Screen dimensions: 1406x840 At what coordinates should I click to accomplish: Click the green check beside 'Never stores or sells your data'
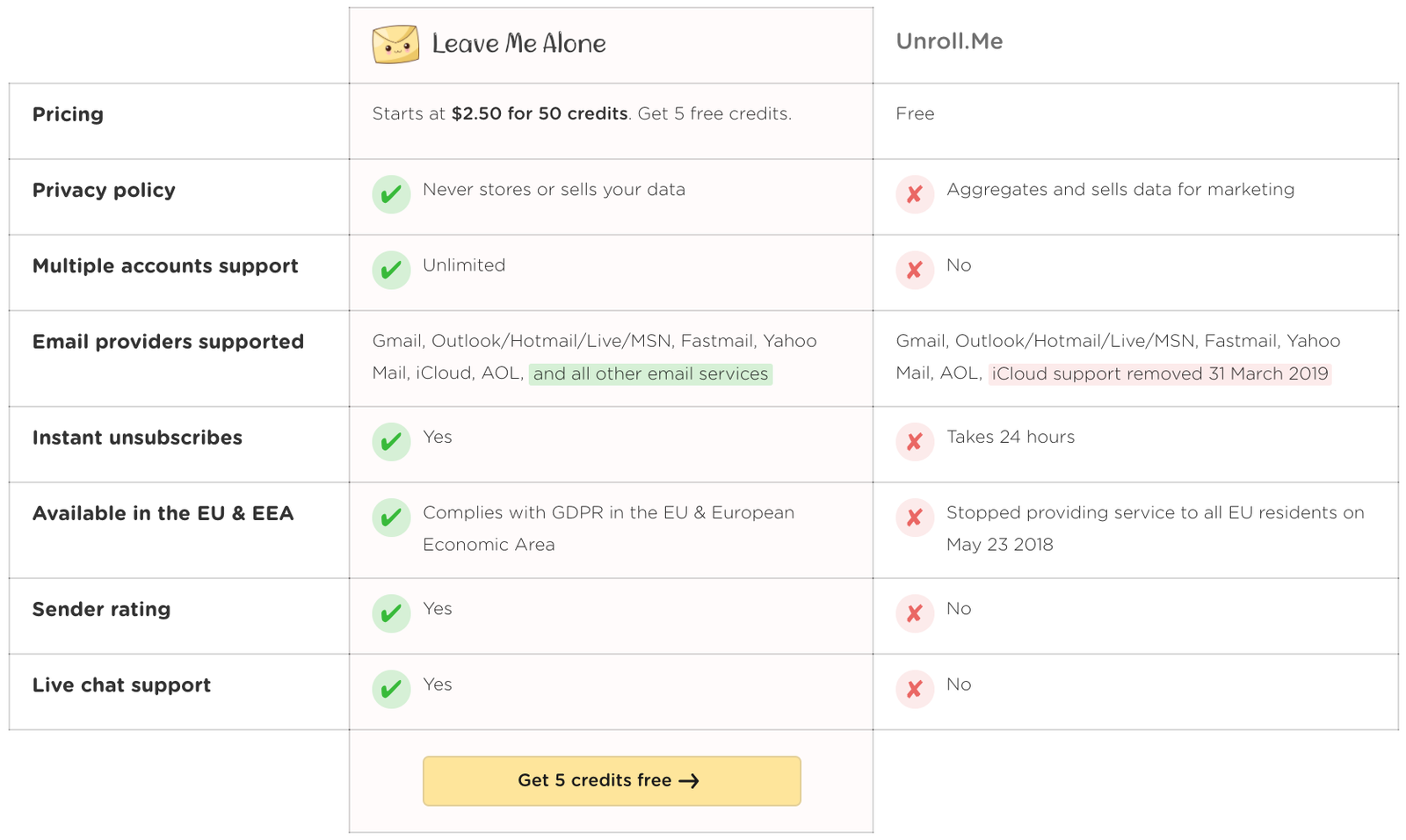click(391, 194)
